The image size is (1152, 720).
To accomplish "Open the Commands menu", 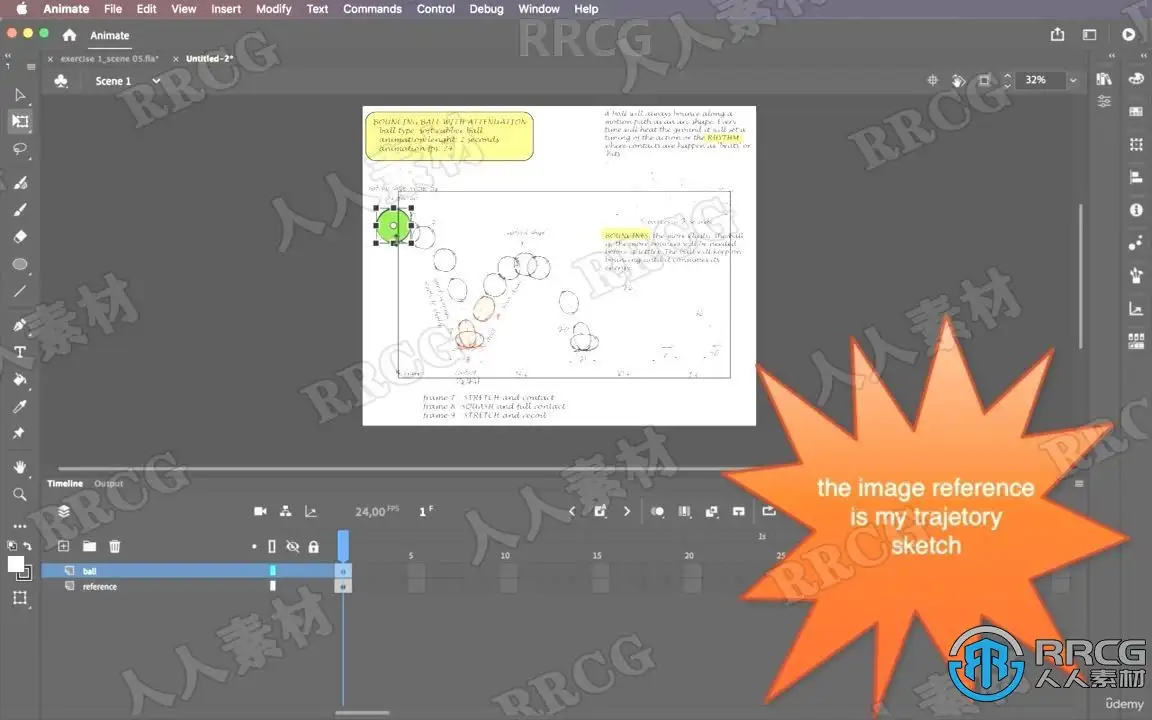I will (x=372, y=9).
